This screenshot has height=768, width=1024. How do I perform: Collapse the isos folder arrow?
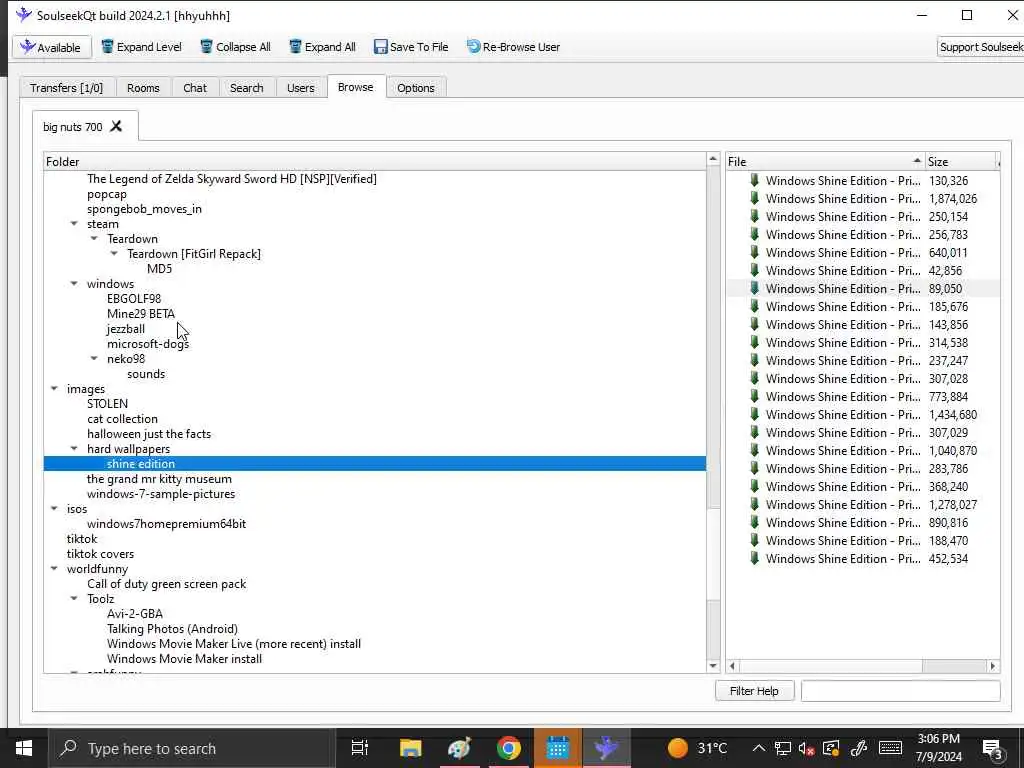54,509
